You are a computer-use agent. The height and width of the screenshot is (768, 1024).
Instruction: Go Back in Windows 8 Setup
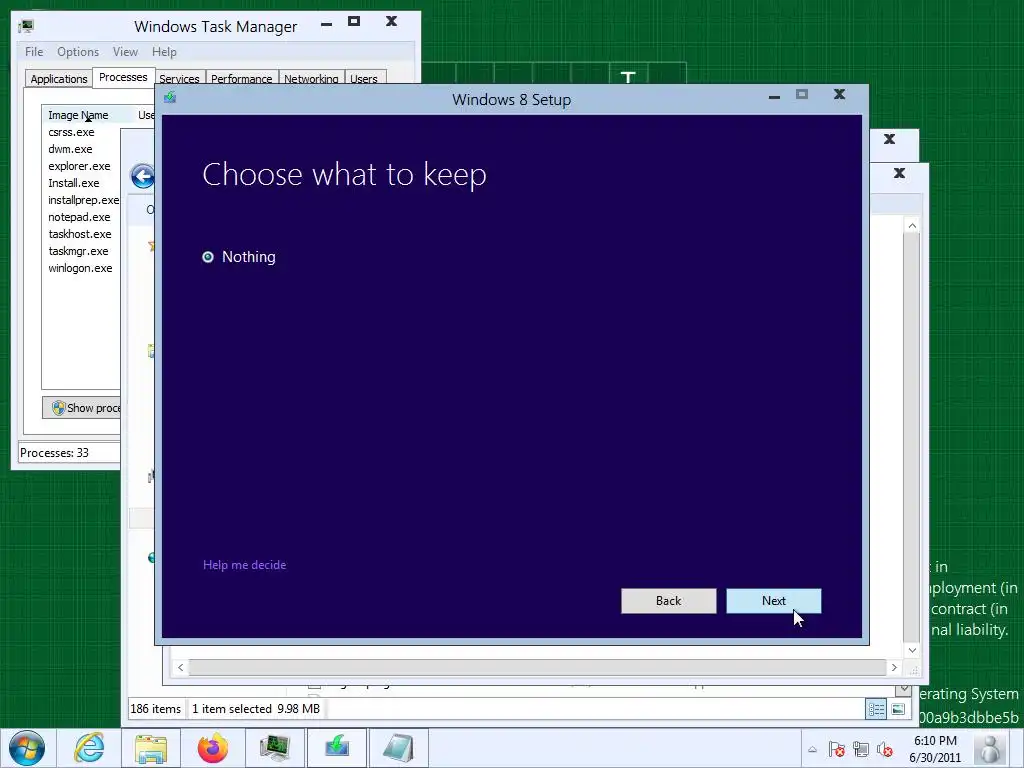pos(668,601)
